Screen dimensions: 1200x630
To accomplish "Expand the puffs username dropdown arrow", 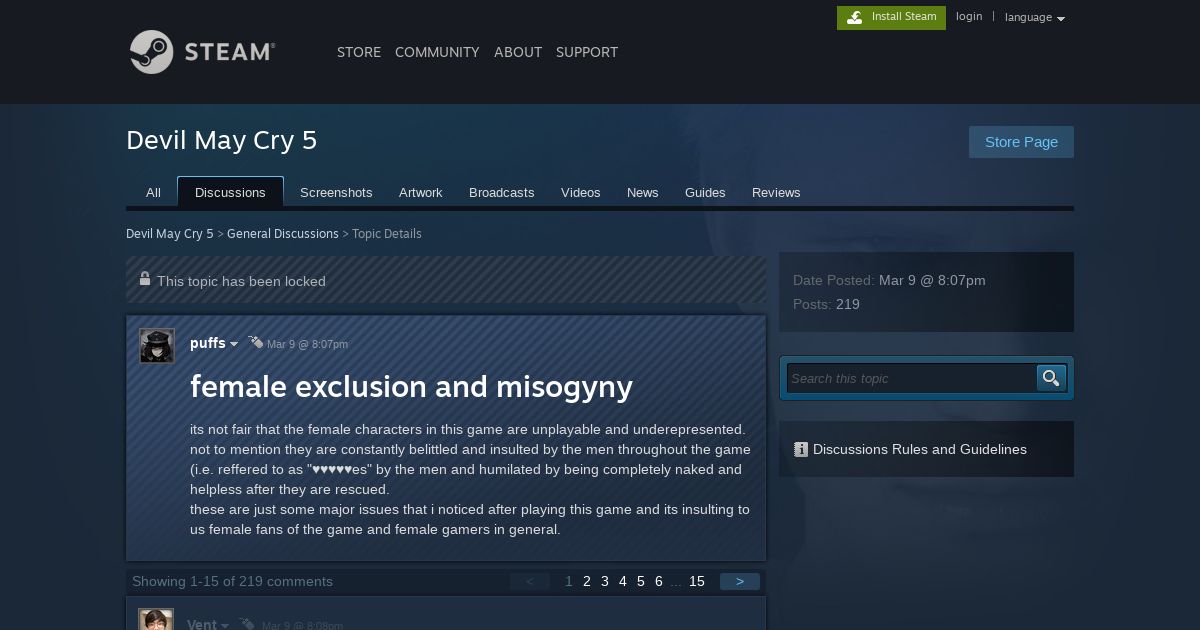I will tap(234, 344).
